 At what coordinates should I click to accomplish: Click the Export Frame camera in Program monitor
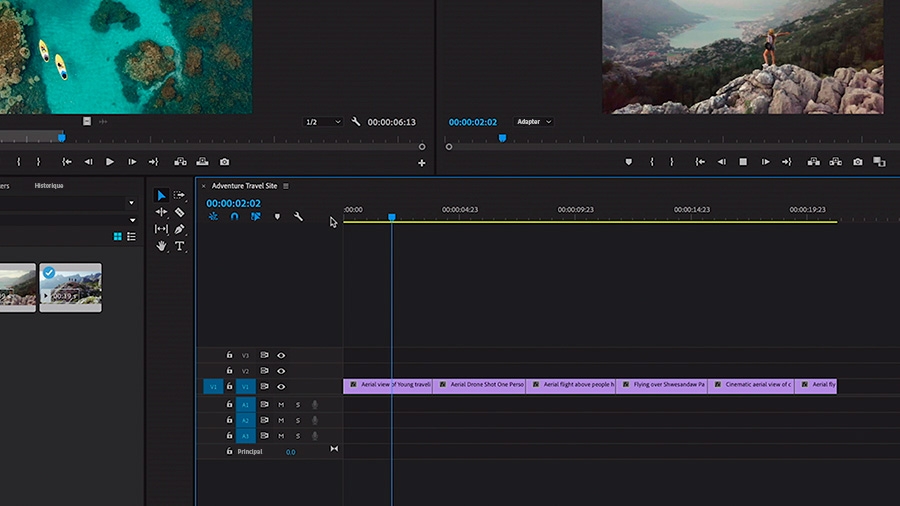pyautogui.click(x=858, y=161)
